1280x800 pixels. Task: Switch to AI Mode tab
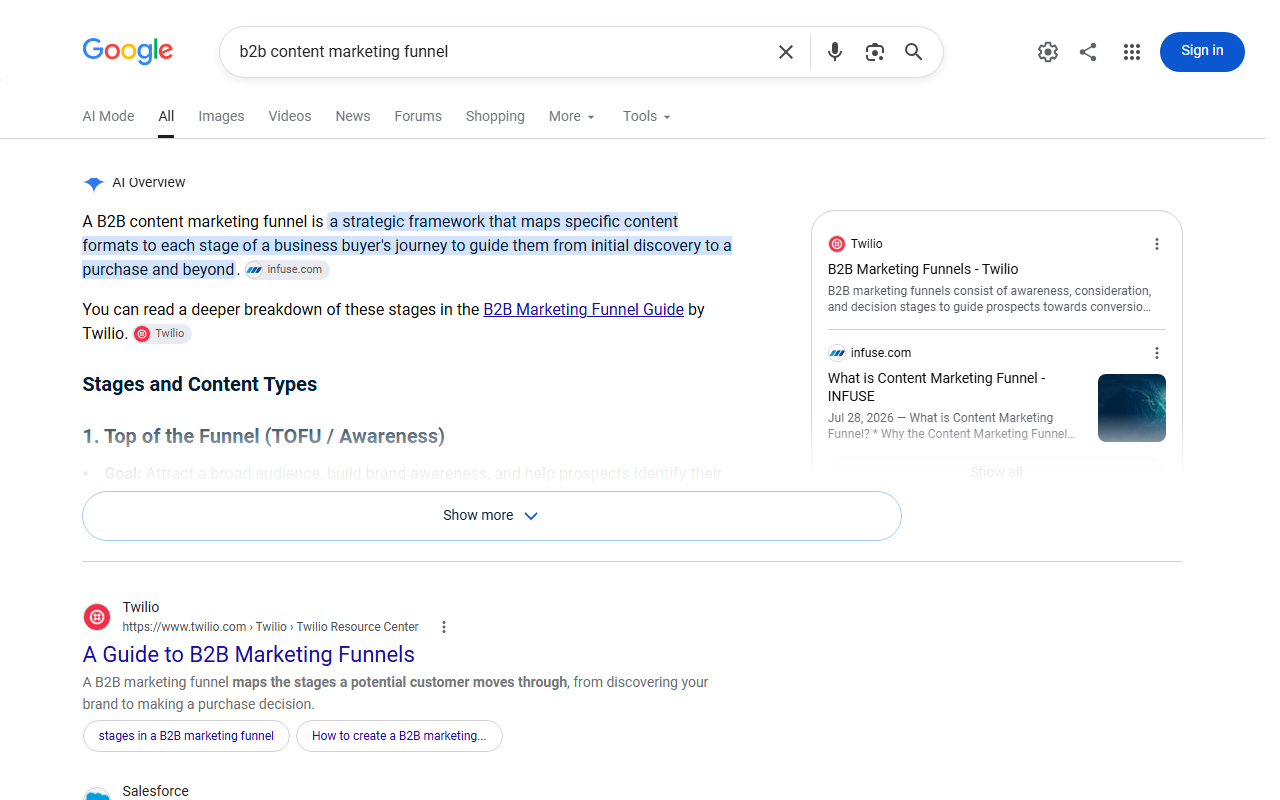coord(108,116)
